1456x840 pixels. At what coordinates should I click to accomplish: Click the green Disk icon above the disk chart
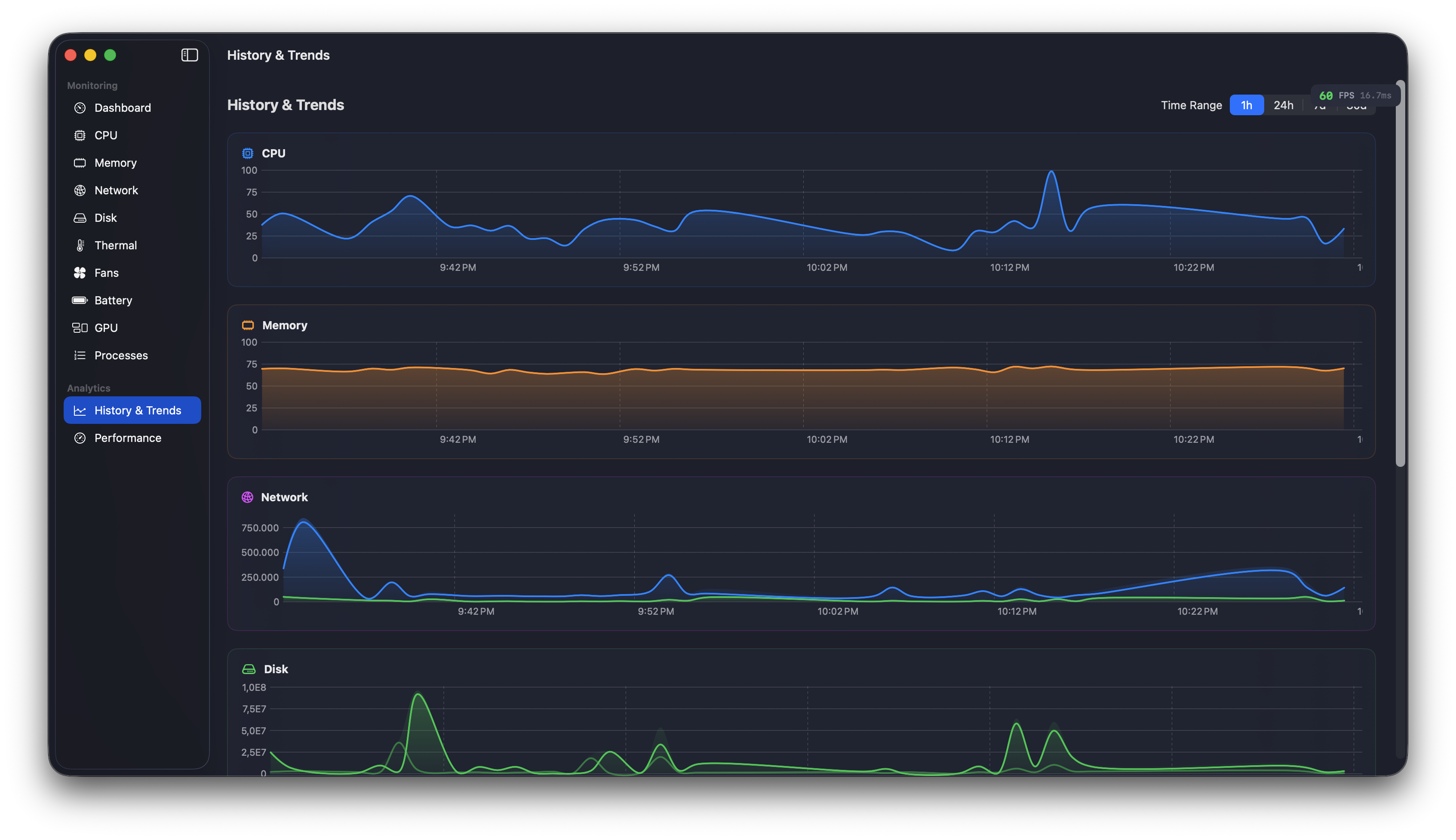248,668
